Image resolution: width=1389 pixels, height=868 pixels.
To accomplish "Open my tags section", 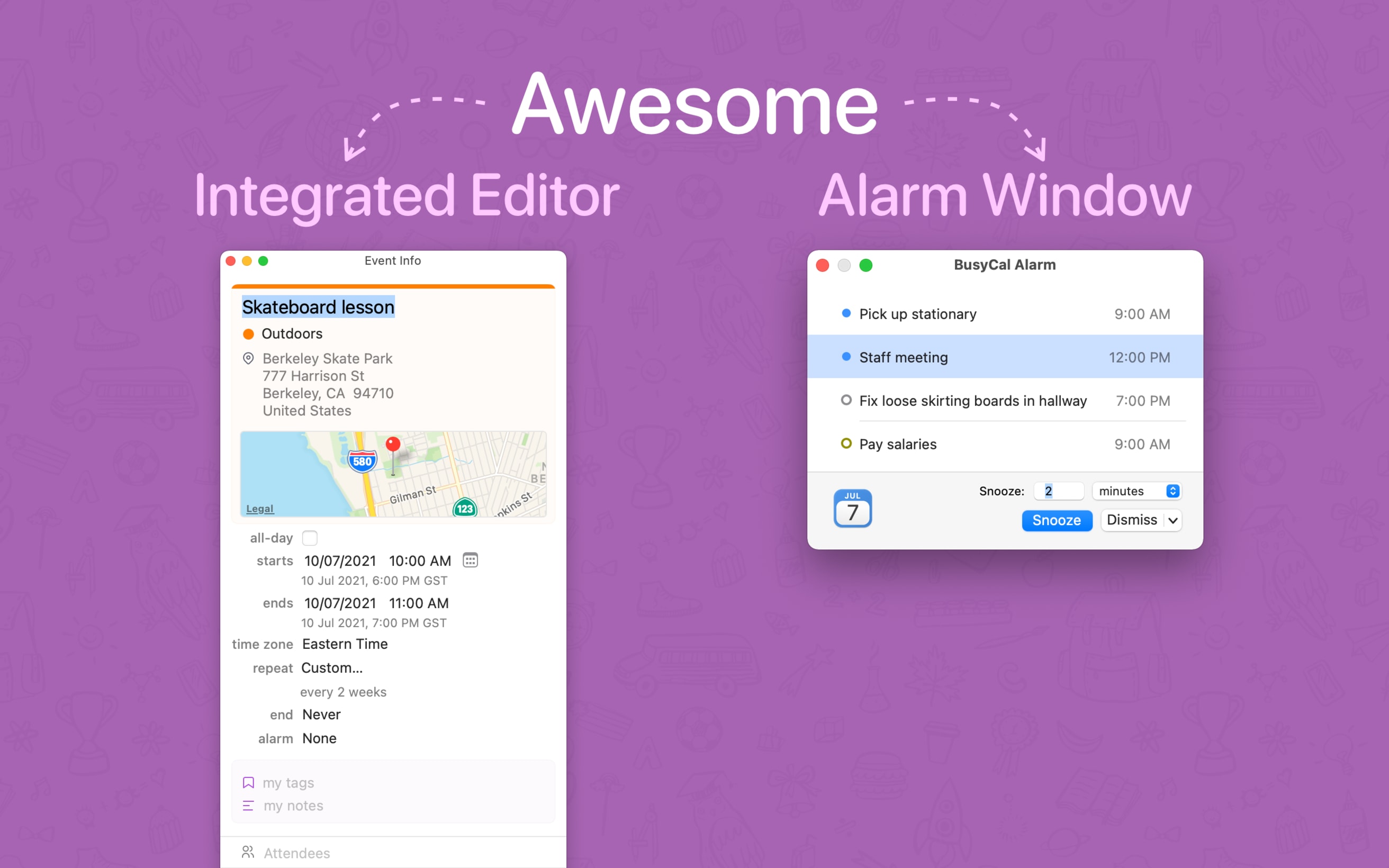I will point(288,782).
